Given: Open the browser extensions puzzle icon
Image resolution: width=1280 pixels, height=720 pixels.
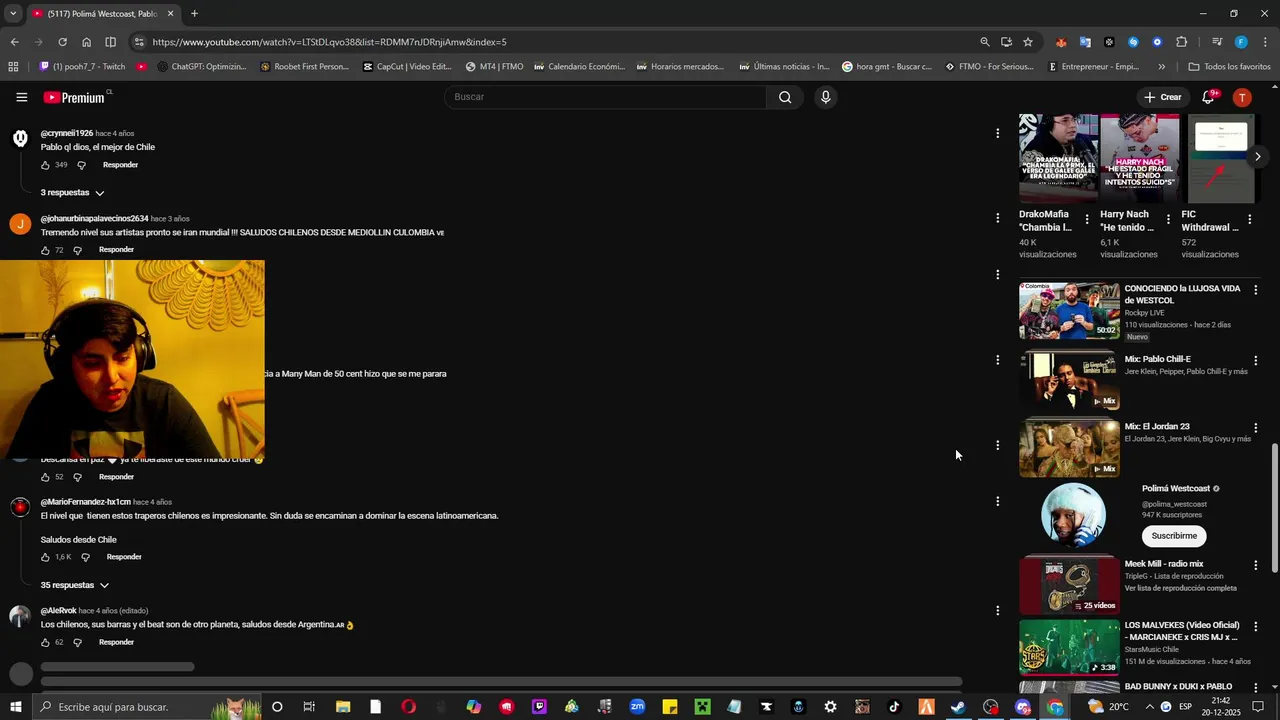Looking at the screenshot, I should click(x=1181, y=42).
